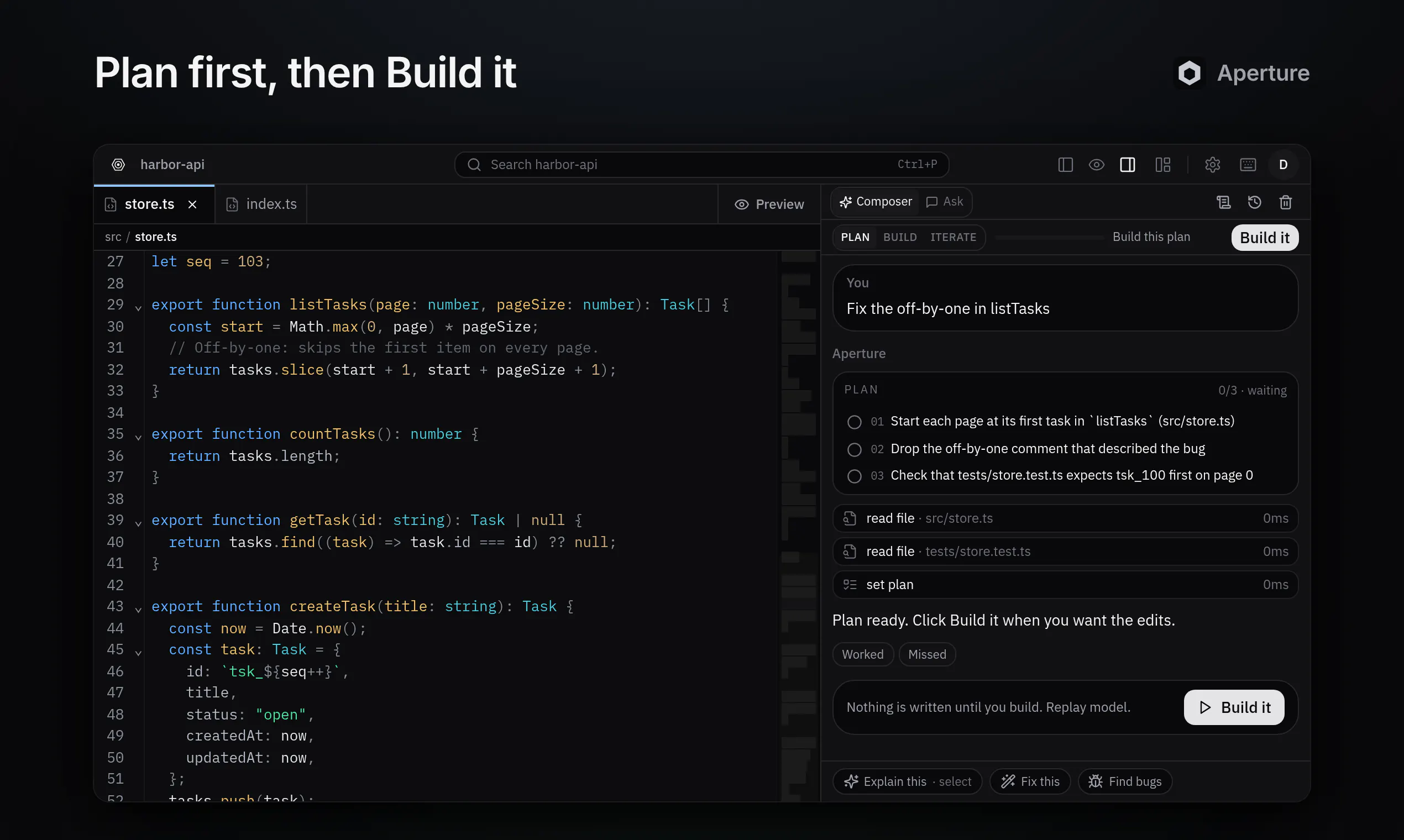Click the checklist icon on set plan row
Viewport: 1404px width, 840px height.
pos(850,585)
